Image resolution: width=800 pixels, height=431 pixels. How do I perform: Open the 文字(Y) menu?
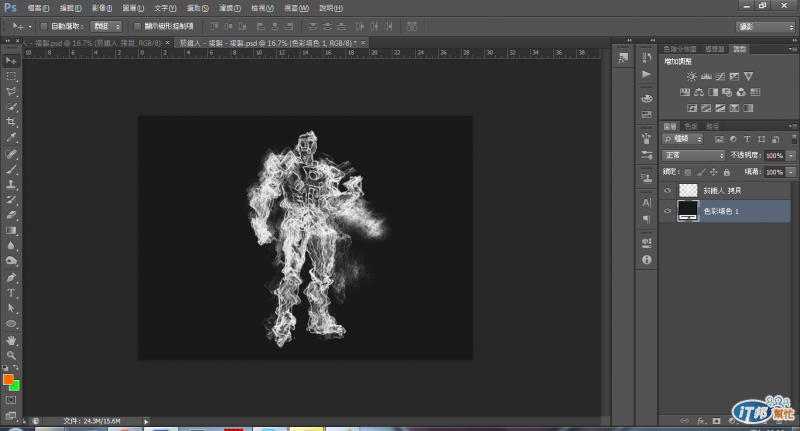pyautogui.click(x=165, y=7)
